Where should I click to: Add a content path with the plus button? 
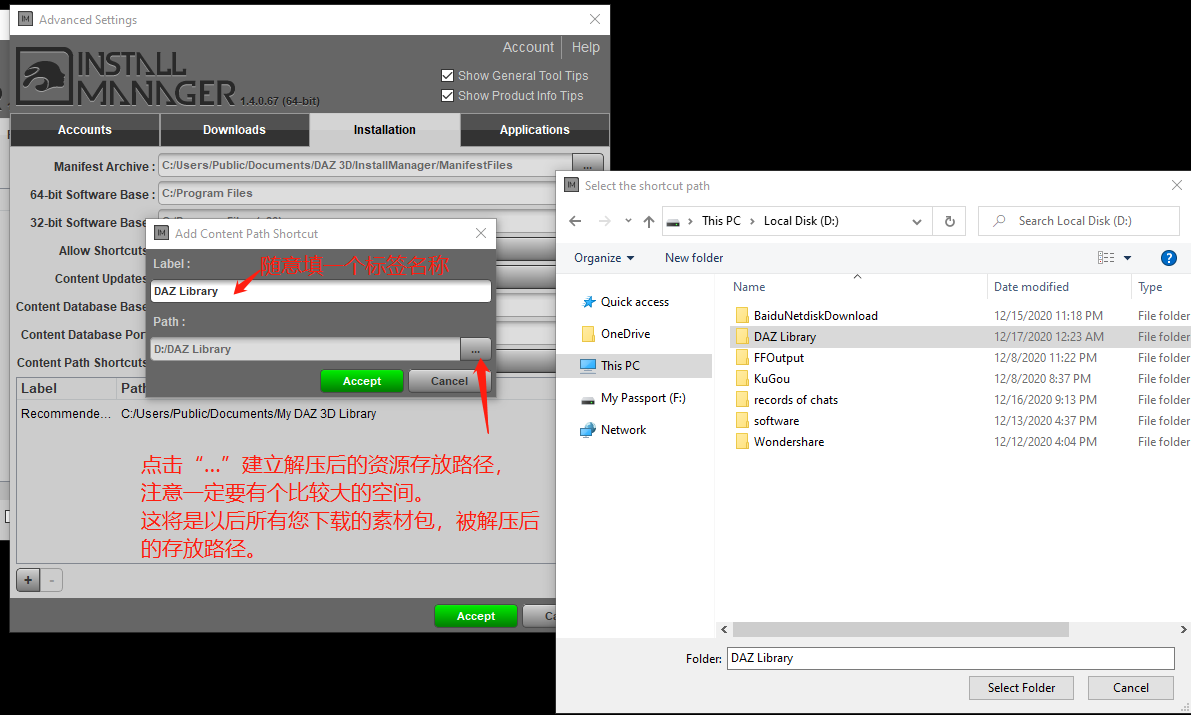tap(28, 581)
